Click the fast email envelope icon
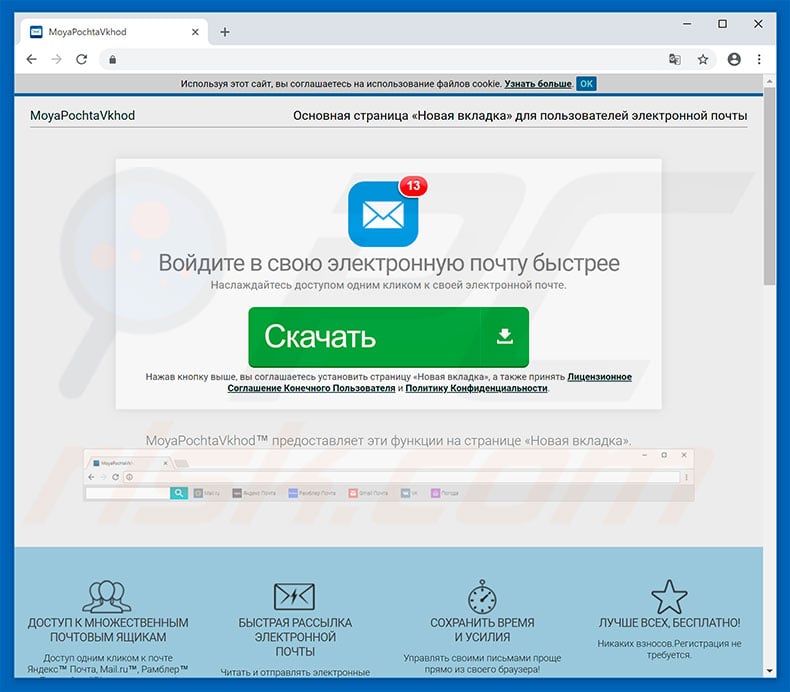This screenshot has height=692, width=790. 294,596
